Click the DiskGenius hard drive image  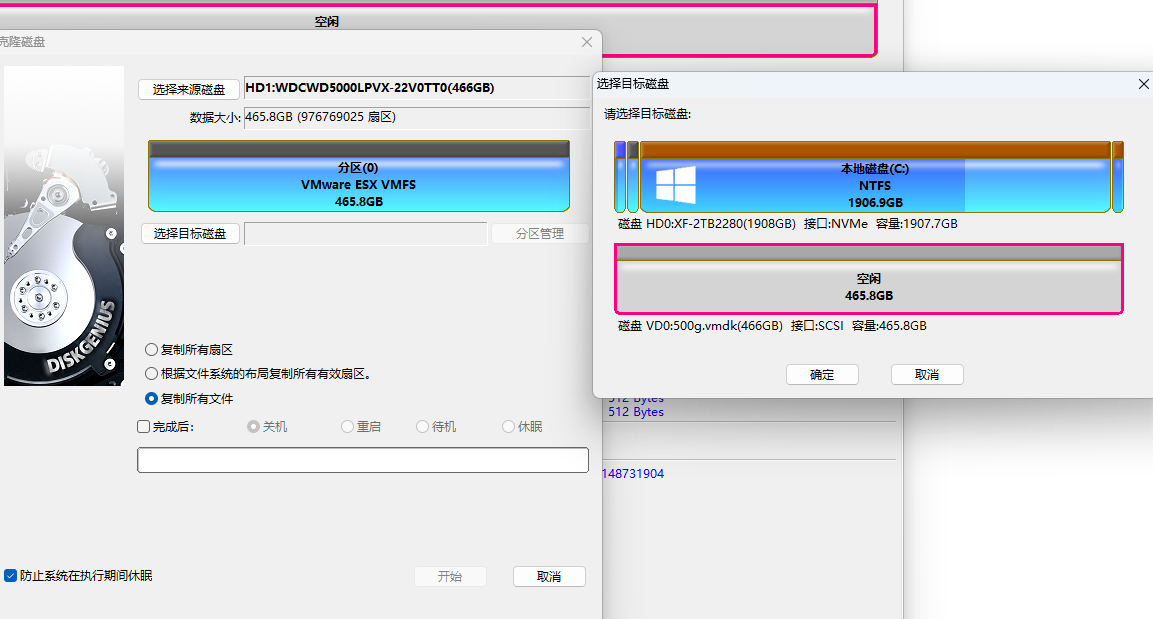coord(64,226)
